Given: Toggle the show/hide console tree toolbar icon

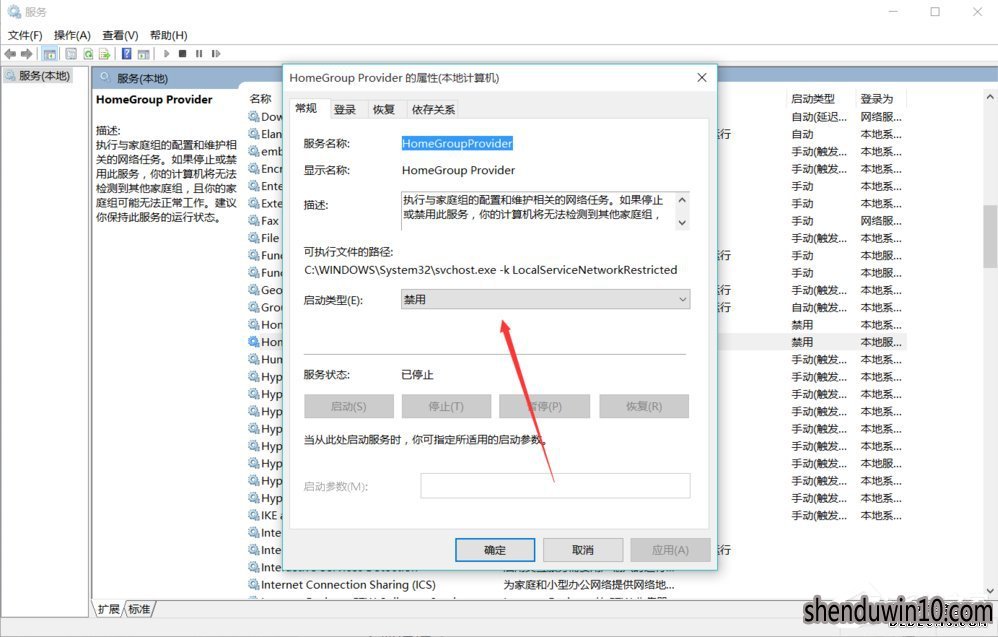Looking at the screenshot, I should coord(50,54).
